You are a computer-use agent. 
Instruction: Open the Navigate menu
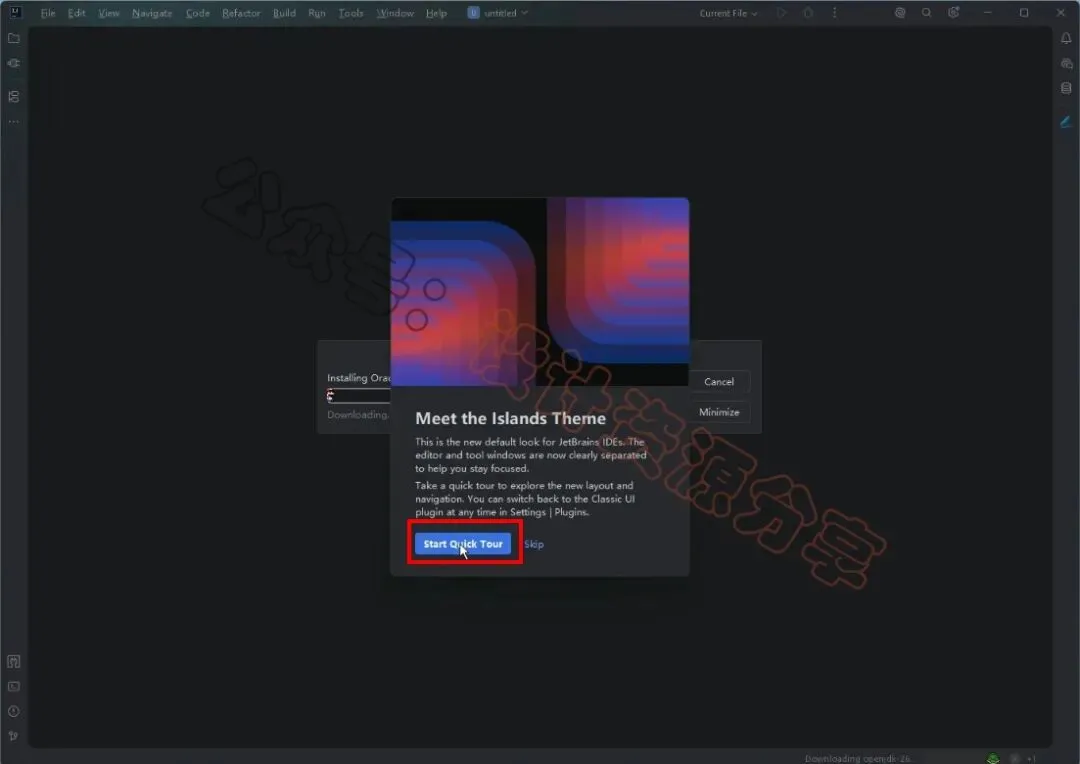[x=152, y=13]
